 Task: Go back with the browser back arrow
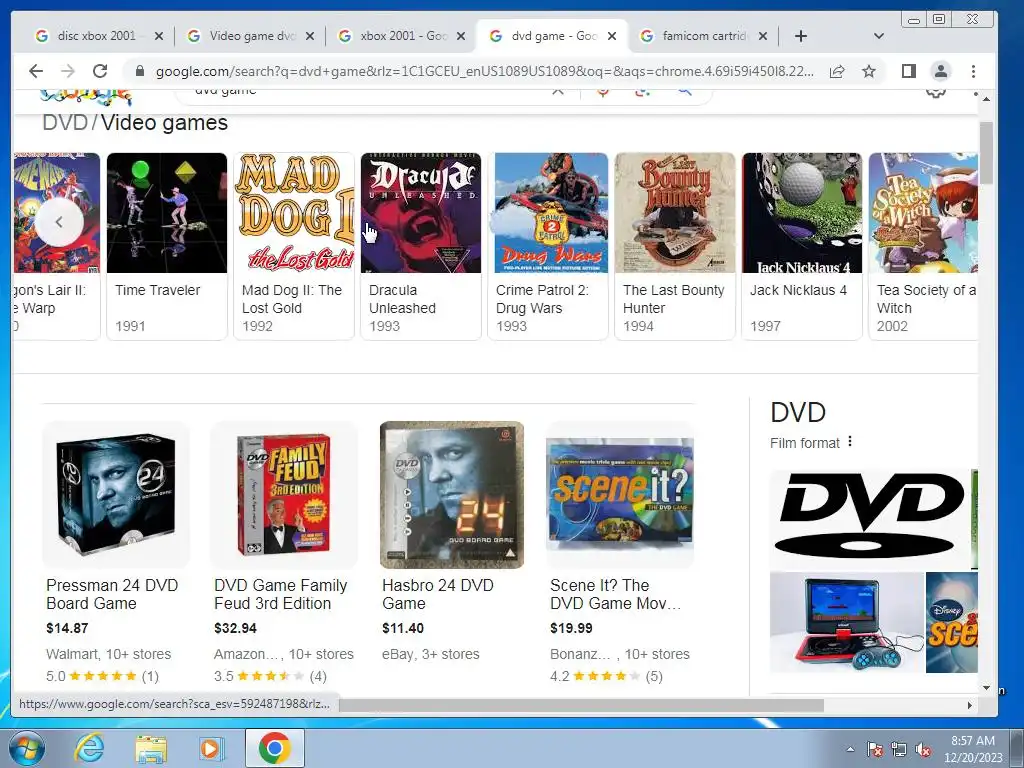point(36,71)
